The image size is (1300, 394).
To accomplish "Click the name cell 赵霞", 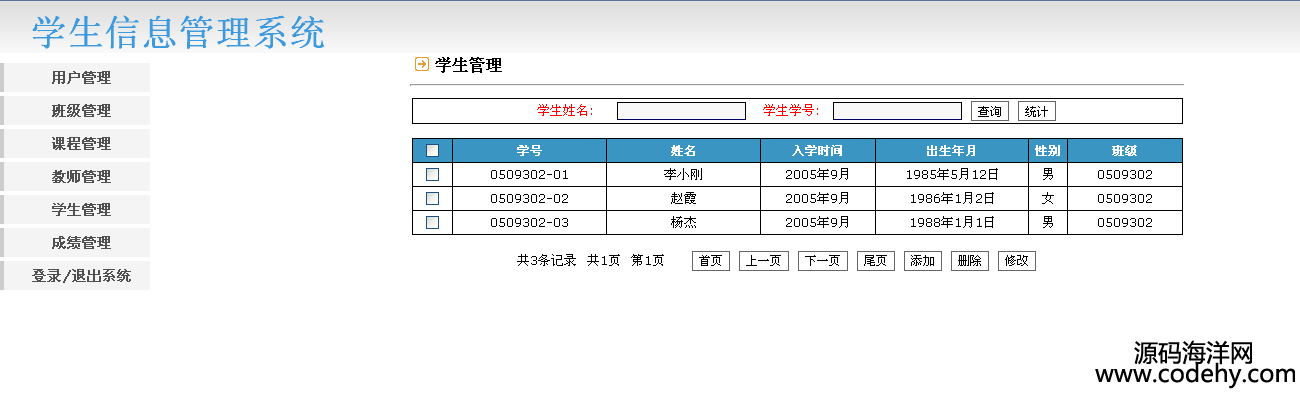I will (683, 199).
